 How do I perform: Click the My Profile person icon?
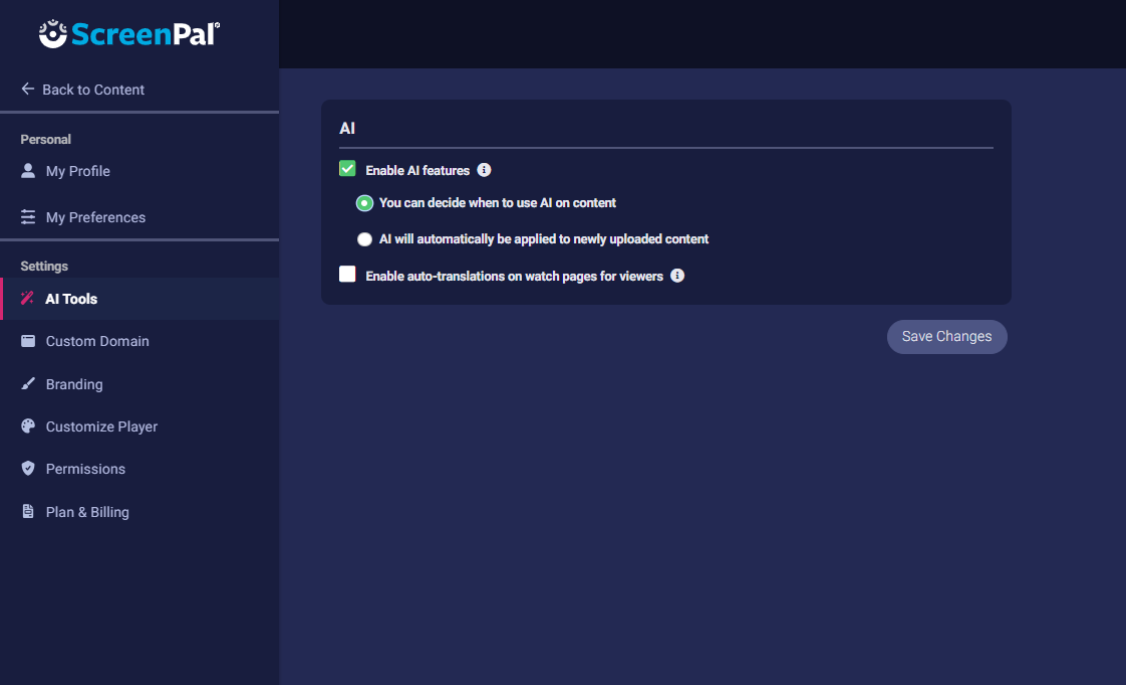pos(28,171)
